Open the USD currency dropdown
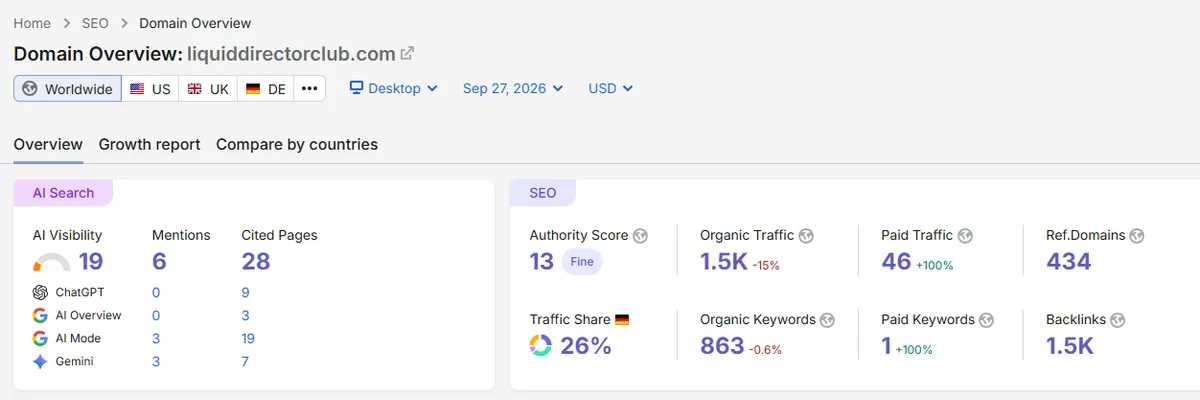Viewport: 1200px width, 400px height. tap(611, 88)
